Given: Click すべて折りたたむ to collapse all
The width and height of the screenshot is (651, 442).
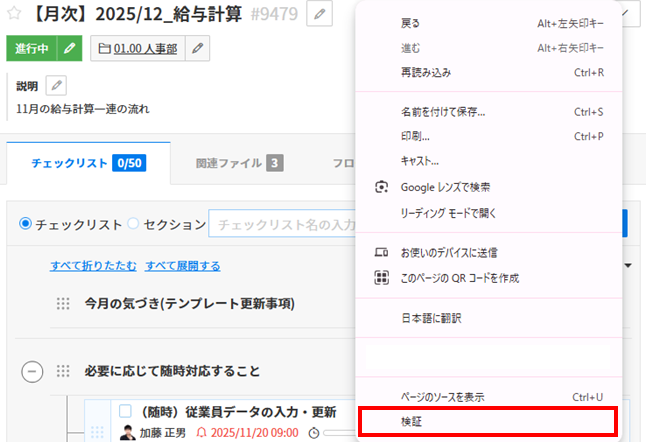Looking at the screenshot, I should 93,266.
